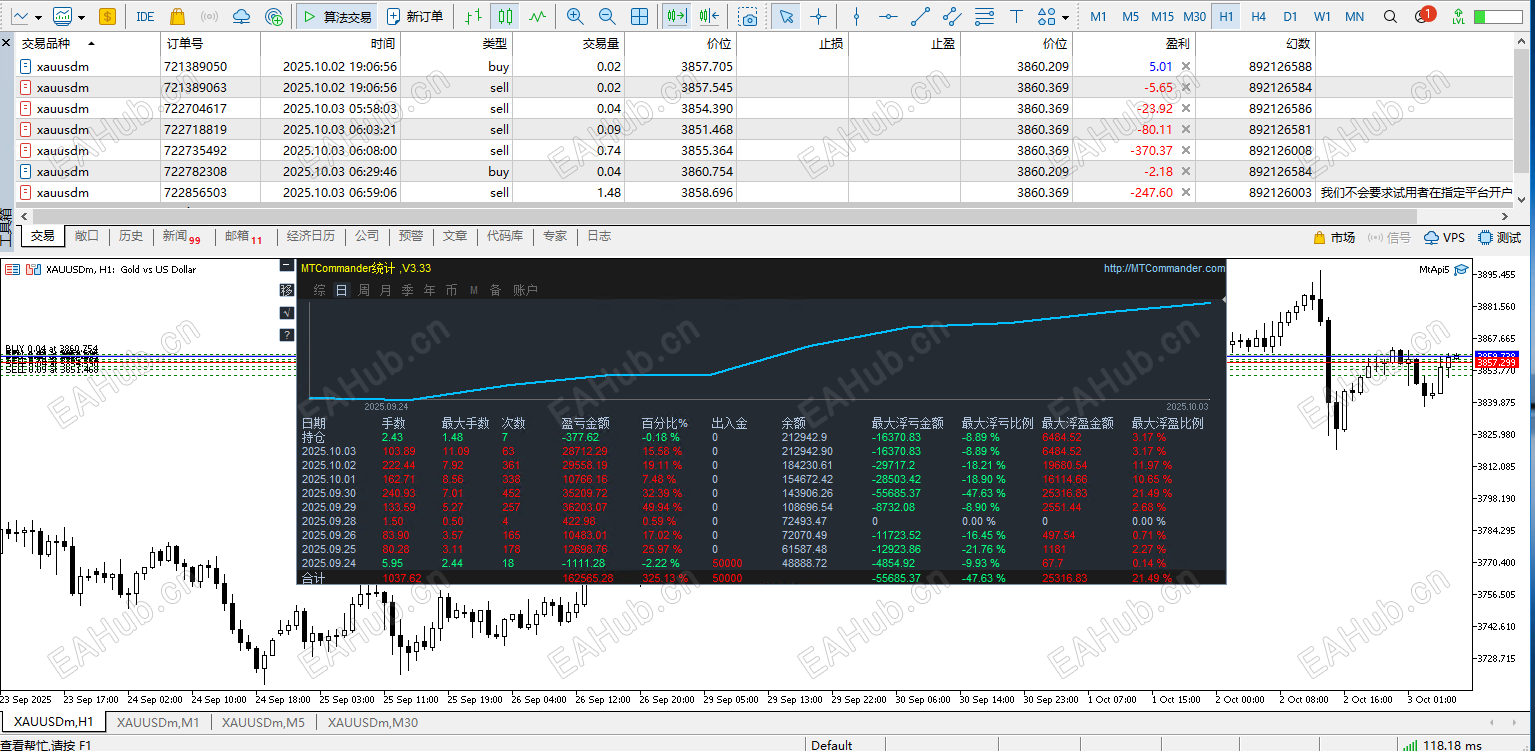Viewport: 1535px width, 751px height.
Task: Click the yellow dollar trading icon
Action: click(108, 16)
